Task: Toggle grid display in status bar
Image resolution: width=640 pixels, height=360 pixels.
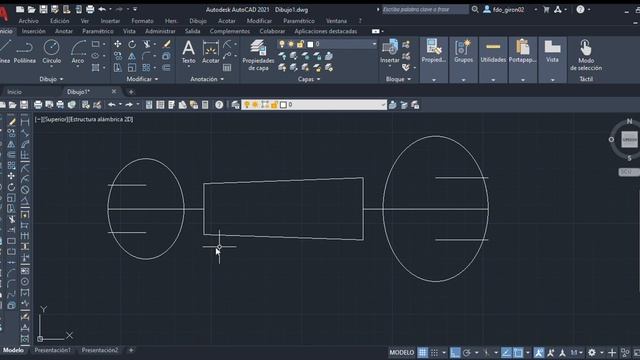Action: (422, 353)
